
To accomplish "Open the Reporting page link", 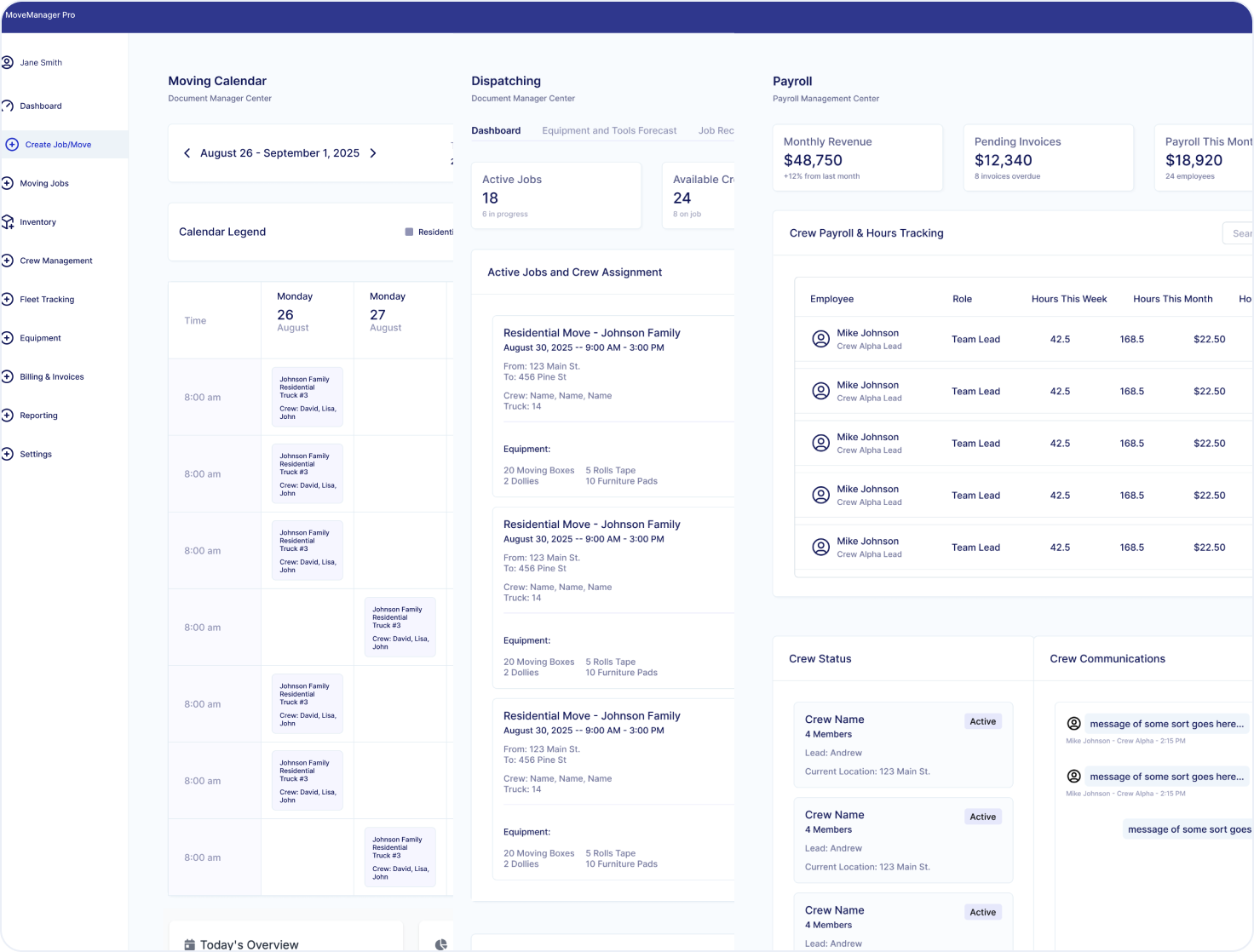I will tap(38, 416).
